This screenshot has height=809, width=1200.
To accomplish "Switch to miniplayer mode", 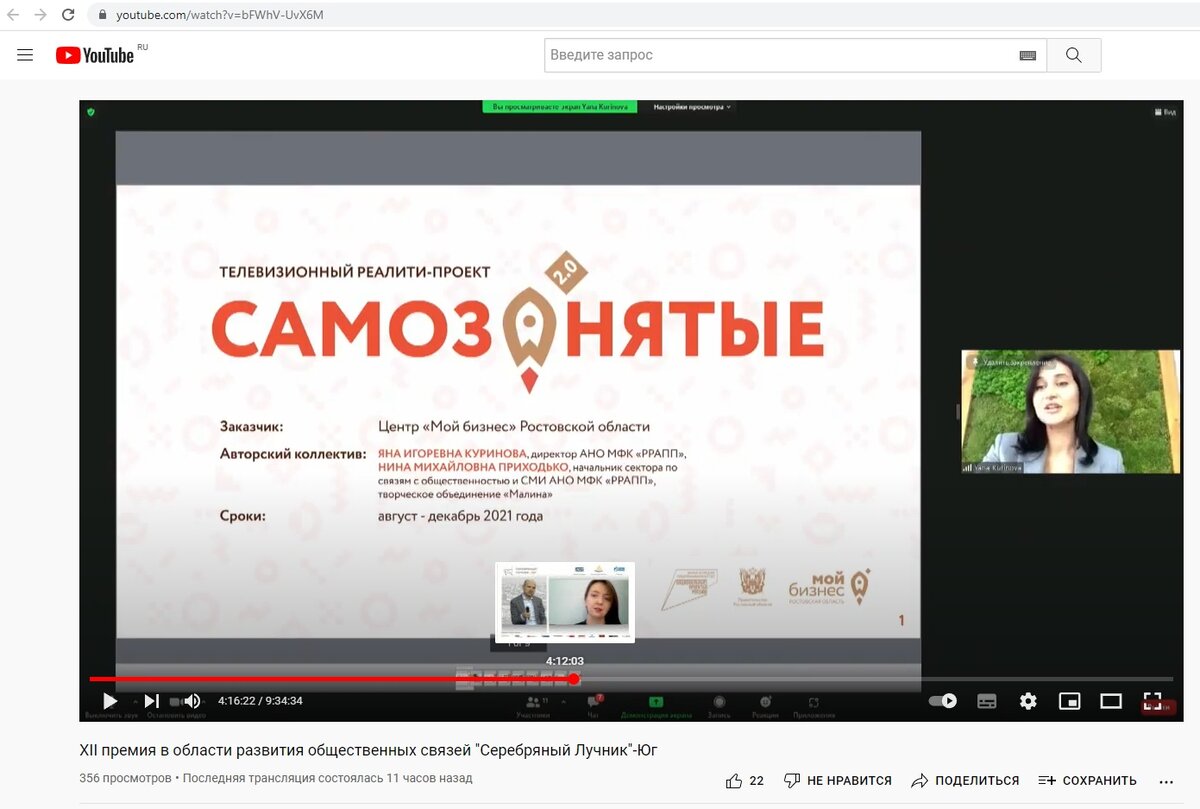I will [x=1069, y=701].
